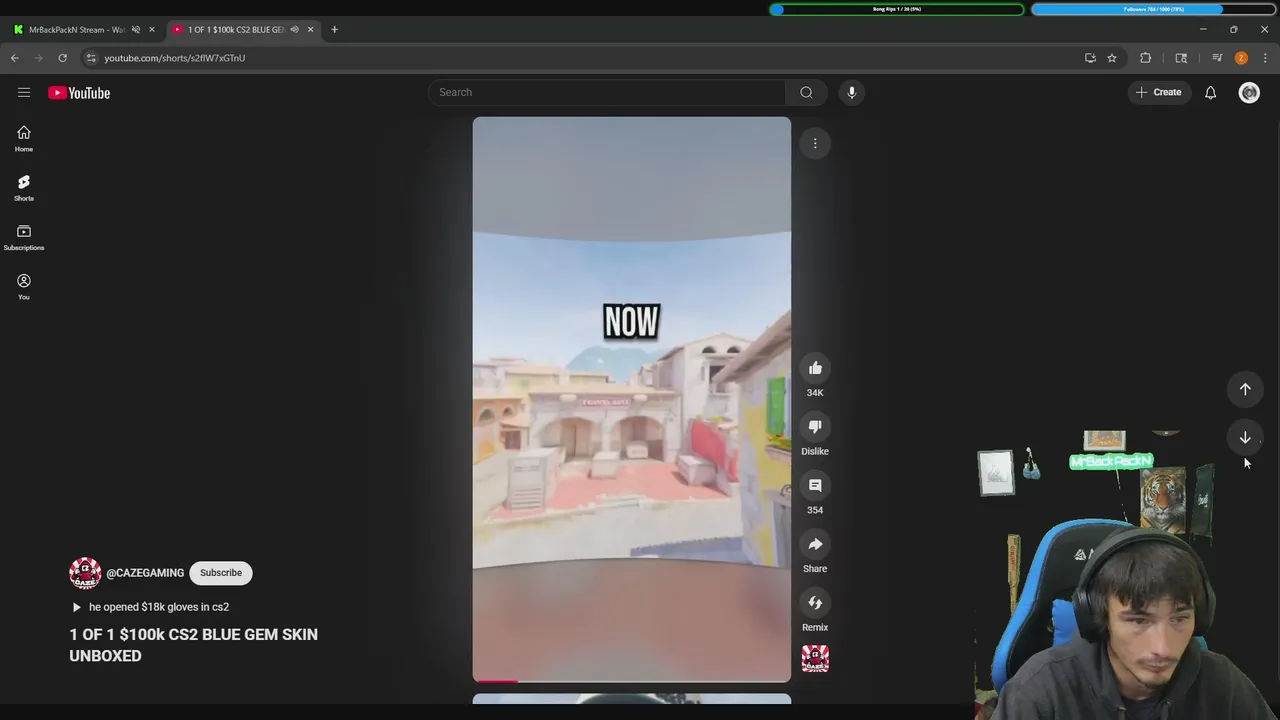Viewport: 1280px width, 720px height.
Task: Open the sound source channel thumbnail
Action: click(815, 658)
